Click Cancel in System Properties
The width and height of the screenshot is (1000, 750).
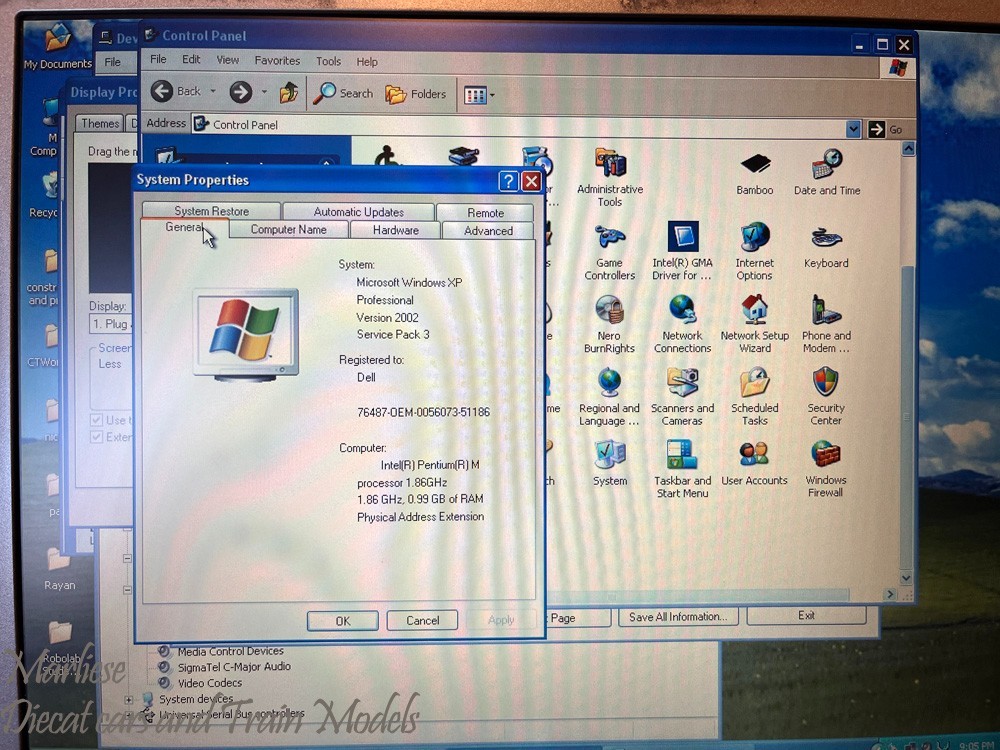click(422, 620)
